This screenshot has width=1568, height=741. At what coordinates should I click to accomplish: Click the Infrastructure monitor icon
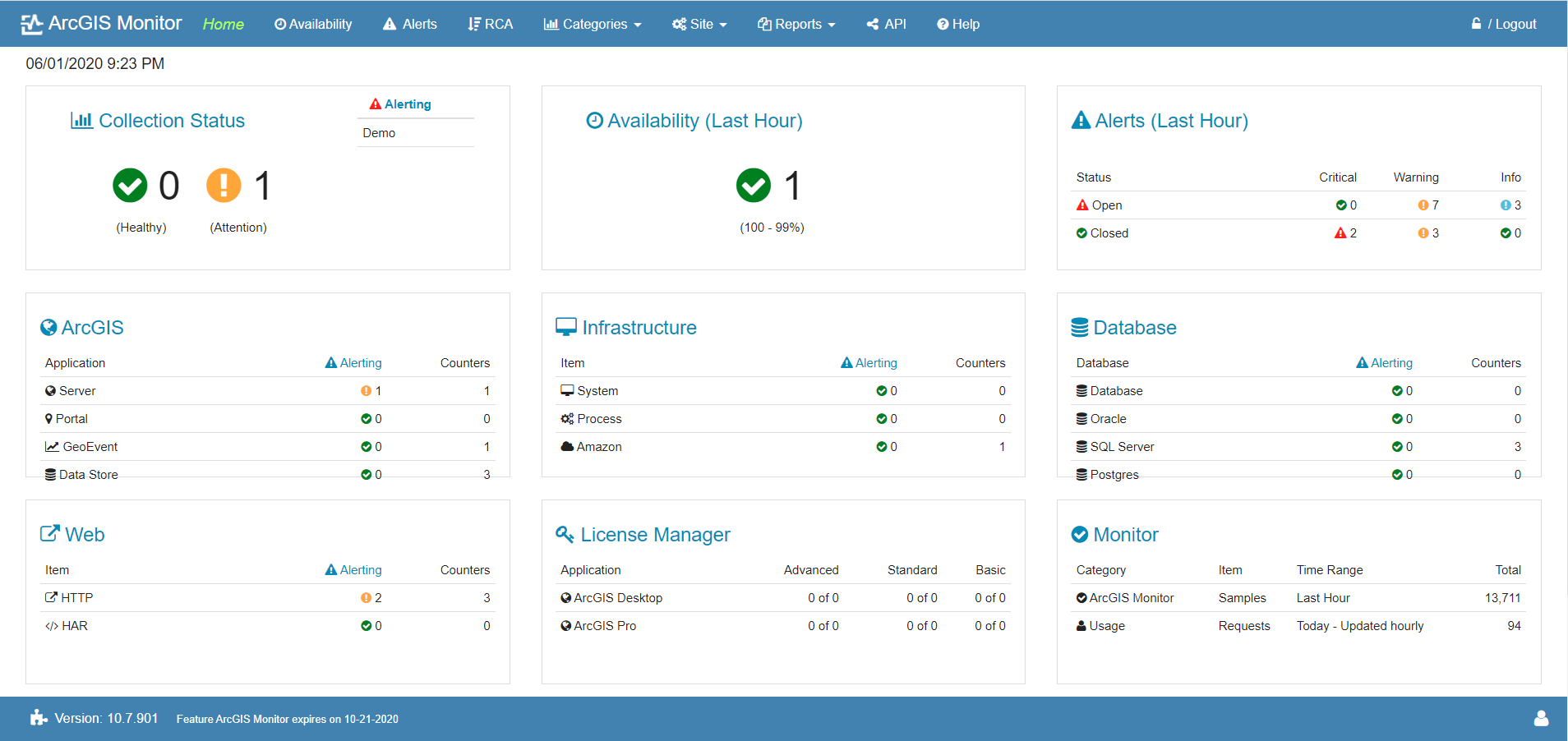[x=566, y=328]
